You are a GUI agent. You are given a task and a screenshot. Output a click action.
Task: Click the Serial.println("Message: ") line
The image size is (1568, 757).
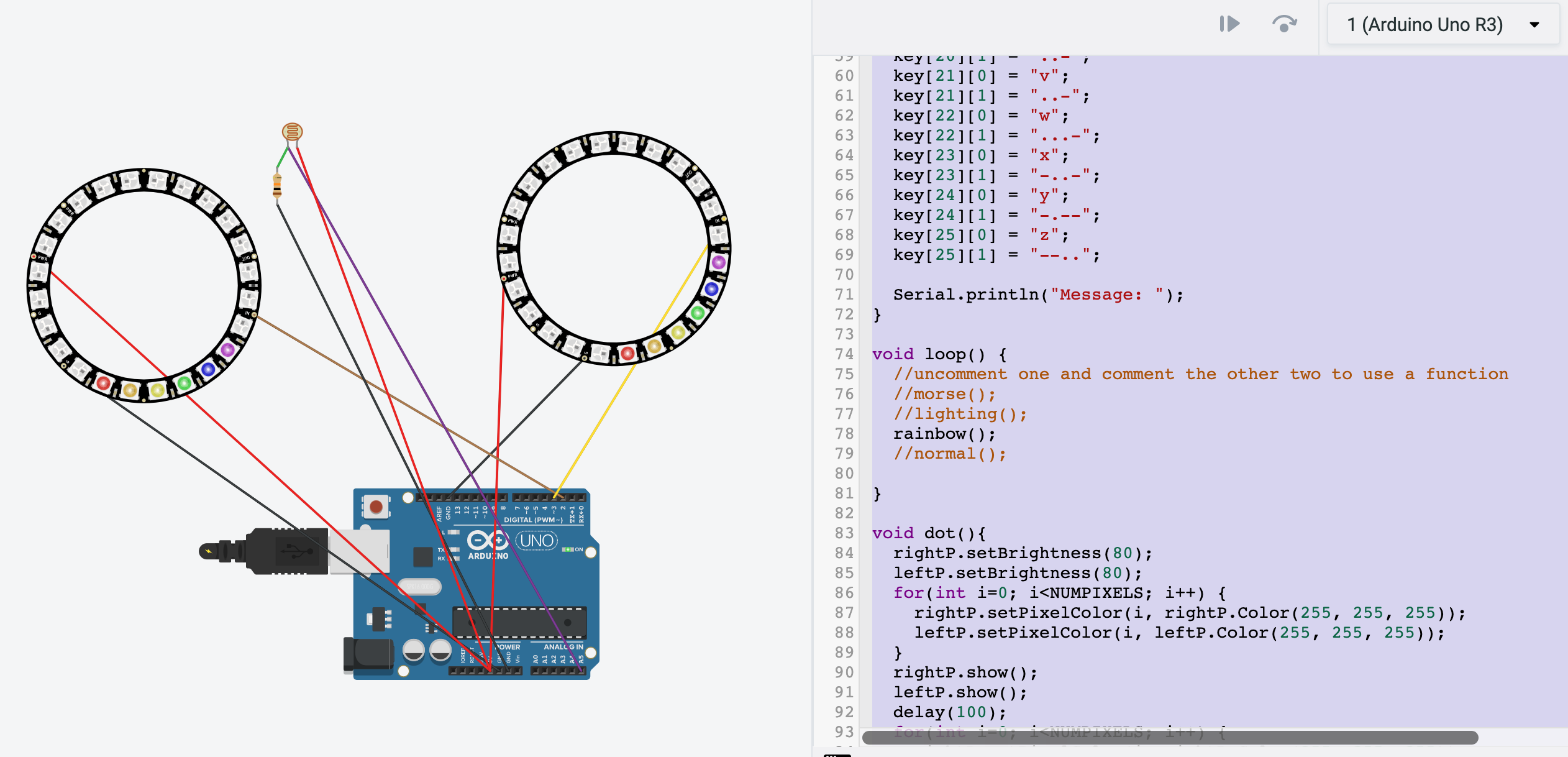click(x=1038, y=295)
